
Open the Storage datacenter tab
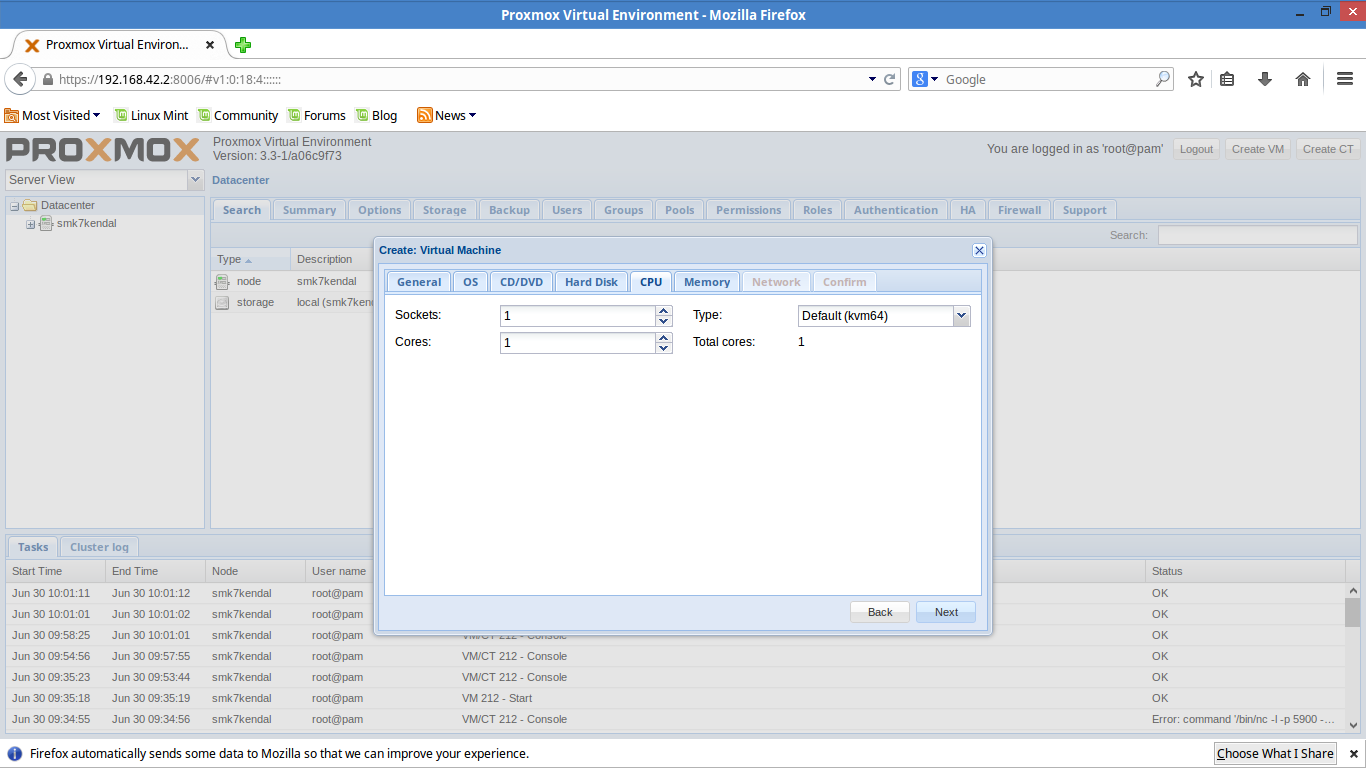coord(444,210)
